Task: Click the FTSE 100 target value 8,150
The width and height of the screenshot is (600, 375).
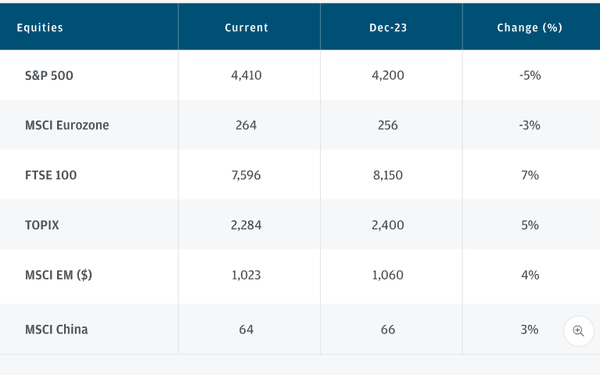Action: click(x=388, y=175)
